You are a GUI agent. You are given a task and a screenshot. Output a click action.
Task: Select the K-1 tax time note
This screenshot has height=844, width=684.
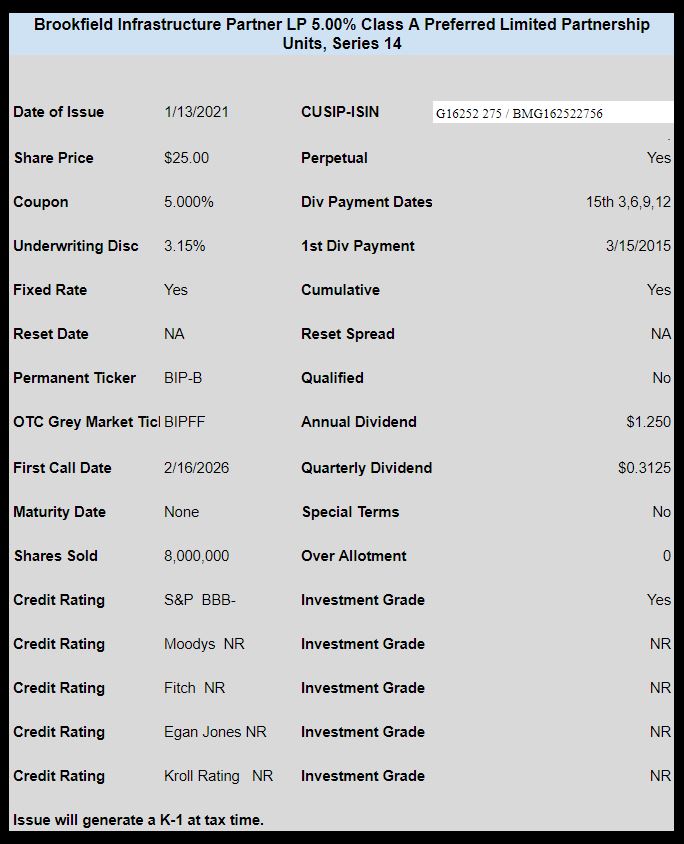point(138,820)
